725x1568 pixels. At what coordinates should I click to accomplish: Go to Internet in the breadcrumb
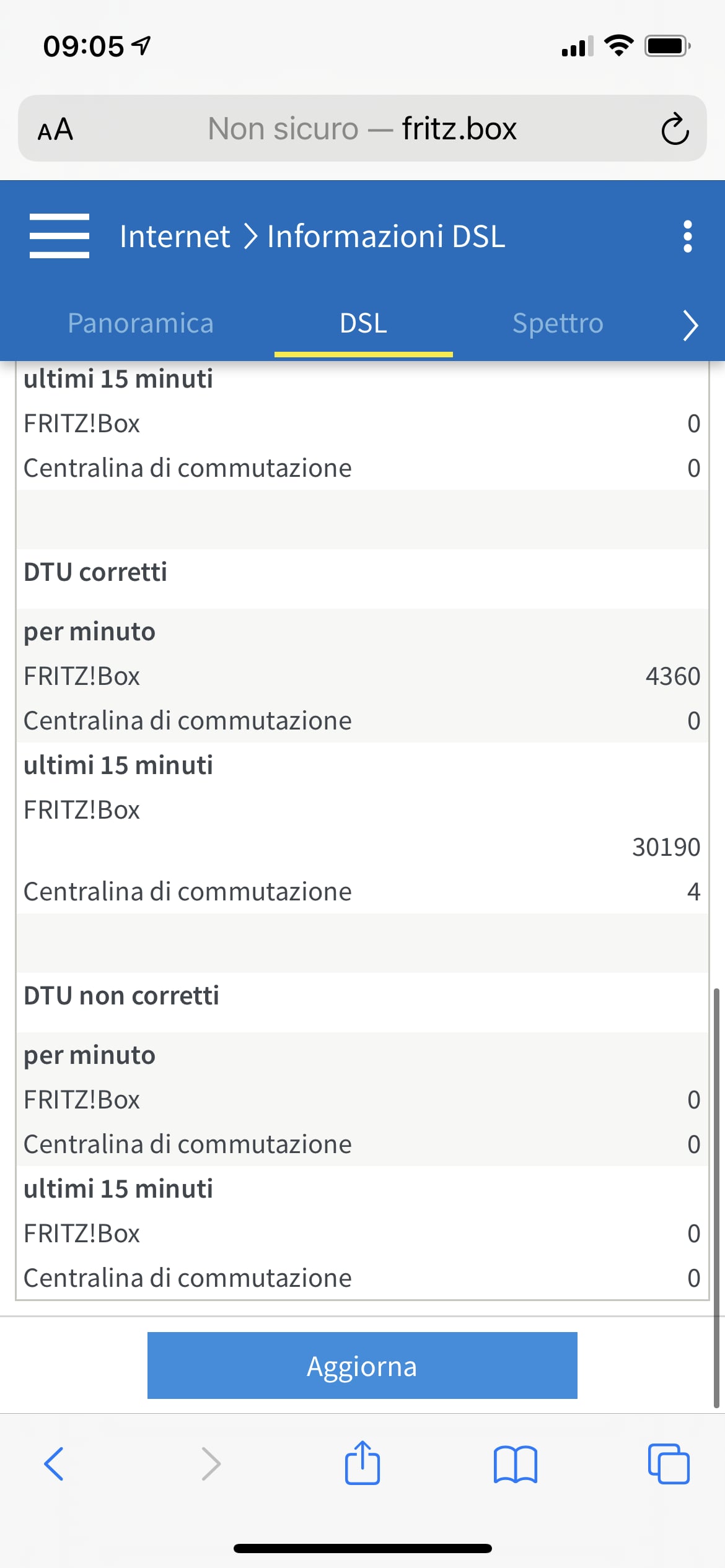(x=175, y=237)
